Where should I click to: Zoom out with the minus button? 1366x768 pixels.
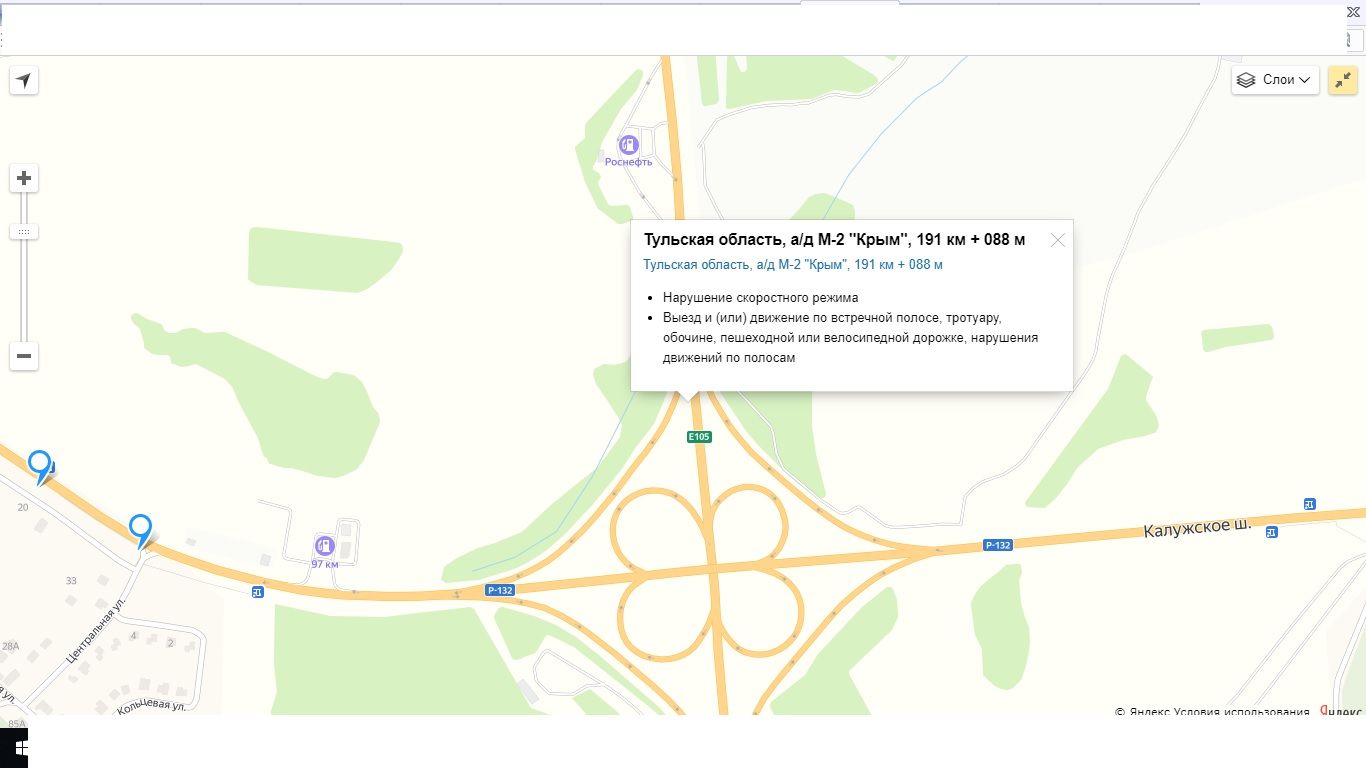24,356
